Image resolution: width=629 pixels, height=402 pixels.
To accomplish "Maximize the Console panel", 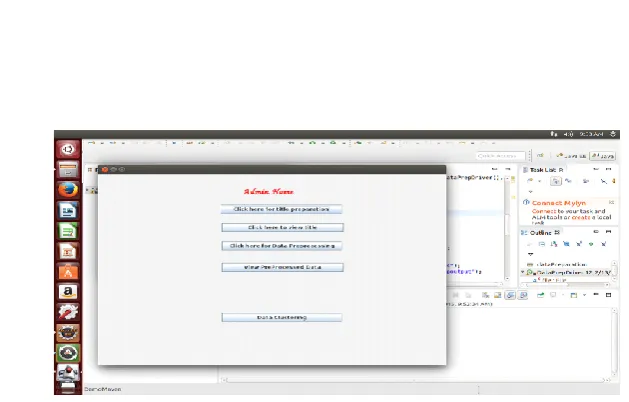I will point(609,295).
